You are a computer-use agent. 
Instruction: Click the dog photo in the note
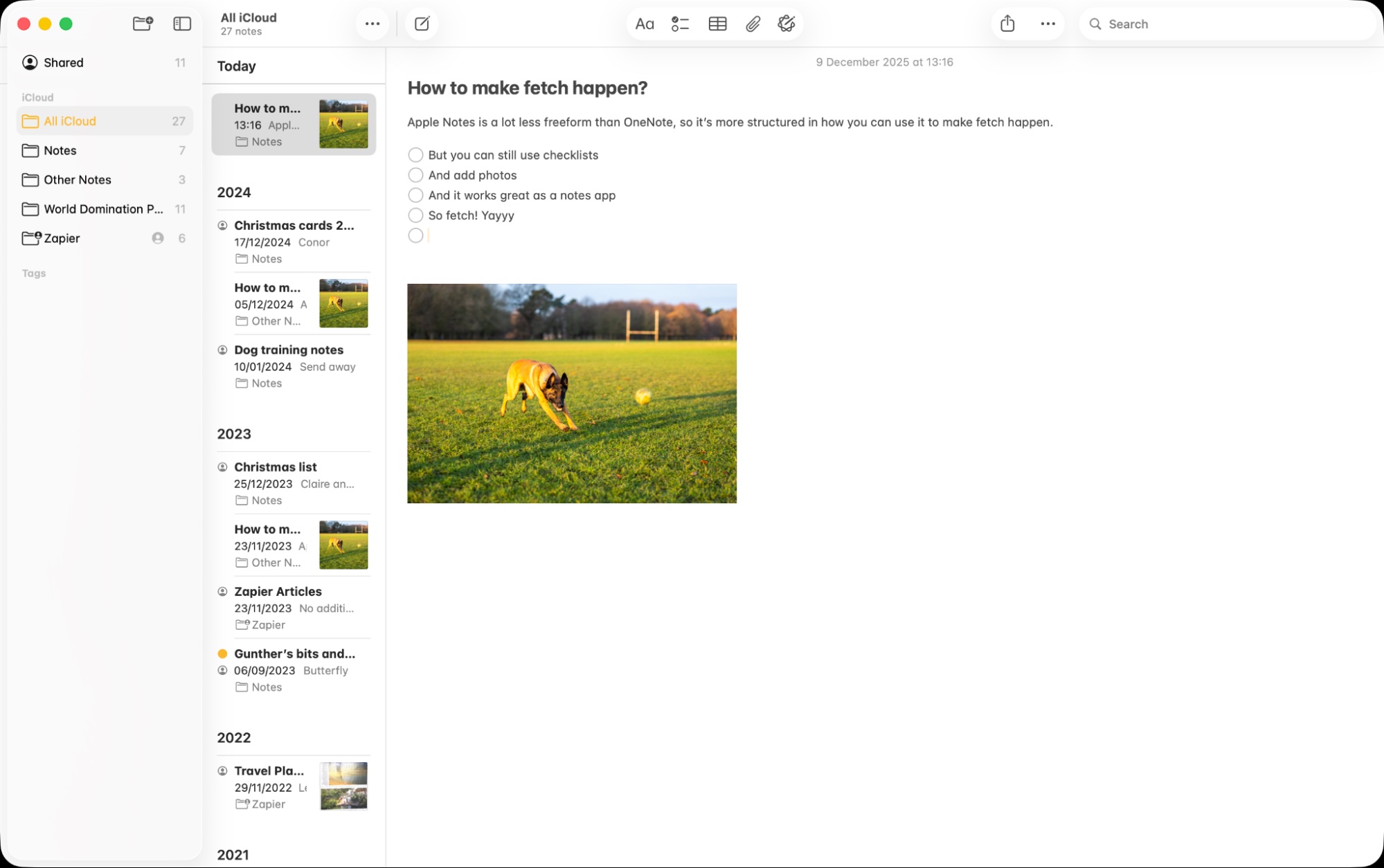click(x=571, y=392)
